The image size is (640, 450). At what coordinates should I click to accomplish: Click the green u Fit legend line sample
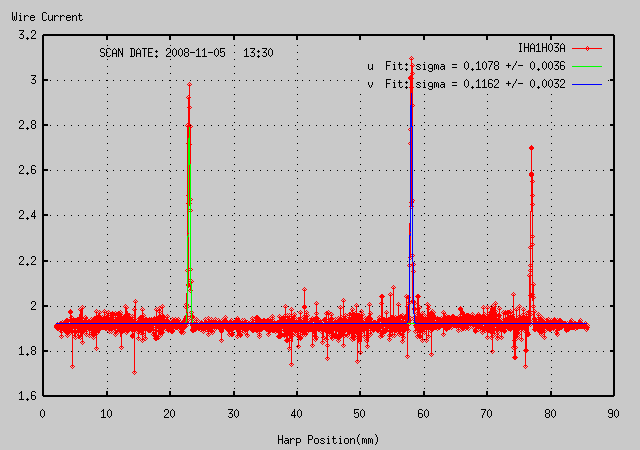click(587, 66)
